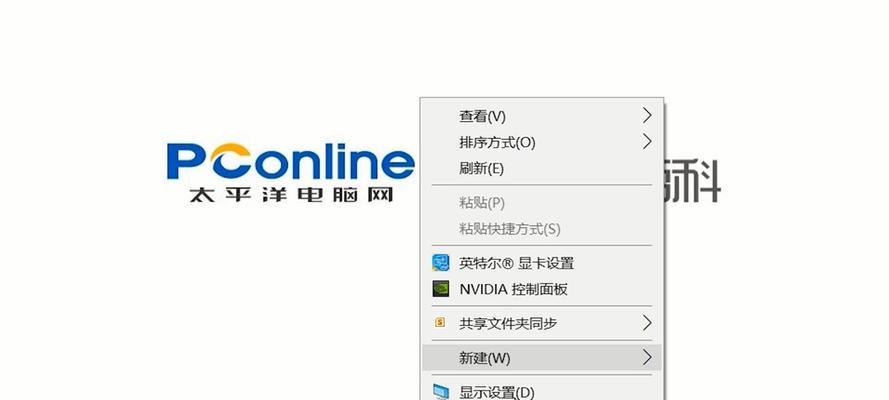Expand the 共享文件夹同步 submenu arrow
Screen dimensions: 889x400
tap(647, 324)
